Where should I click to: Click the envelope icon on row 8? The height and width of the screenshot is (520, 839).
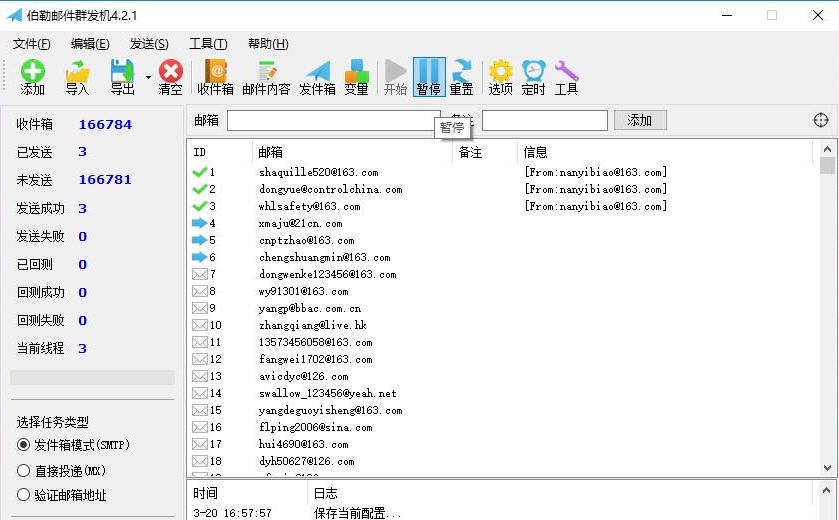pyautogui.click(x=200, y=292)
